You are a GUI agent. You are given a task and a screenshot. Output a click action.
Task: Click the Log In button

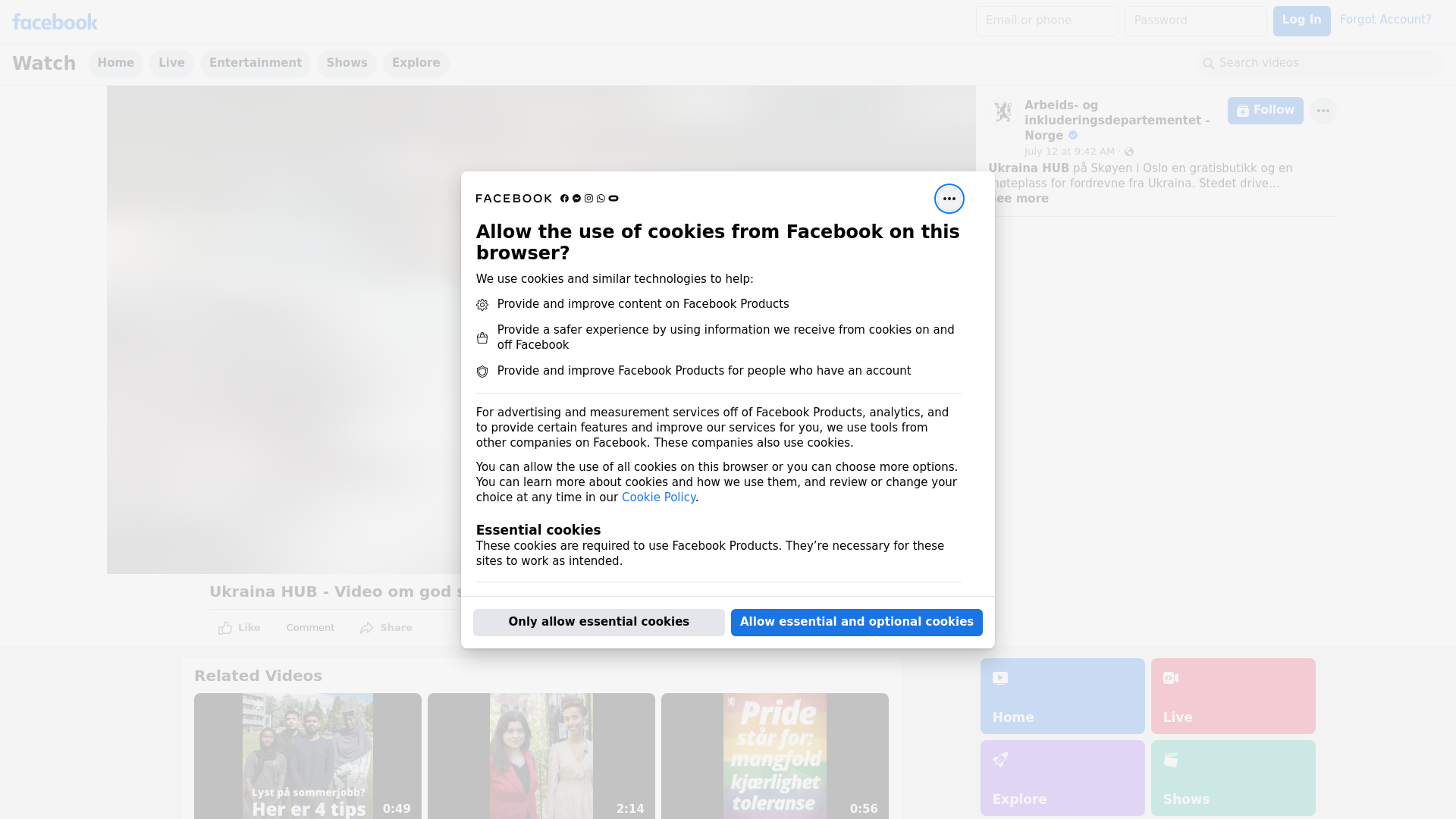1301,21
